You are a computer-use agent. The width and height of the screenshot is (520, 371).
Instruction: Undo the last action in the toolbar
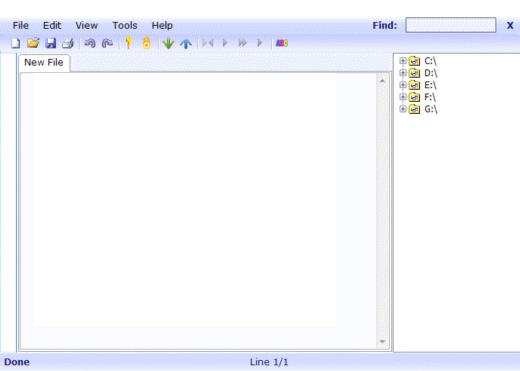(x=90, y=43)
